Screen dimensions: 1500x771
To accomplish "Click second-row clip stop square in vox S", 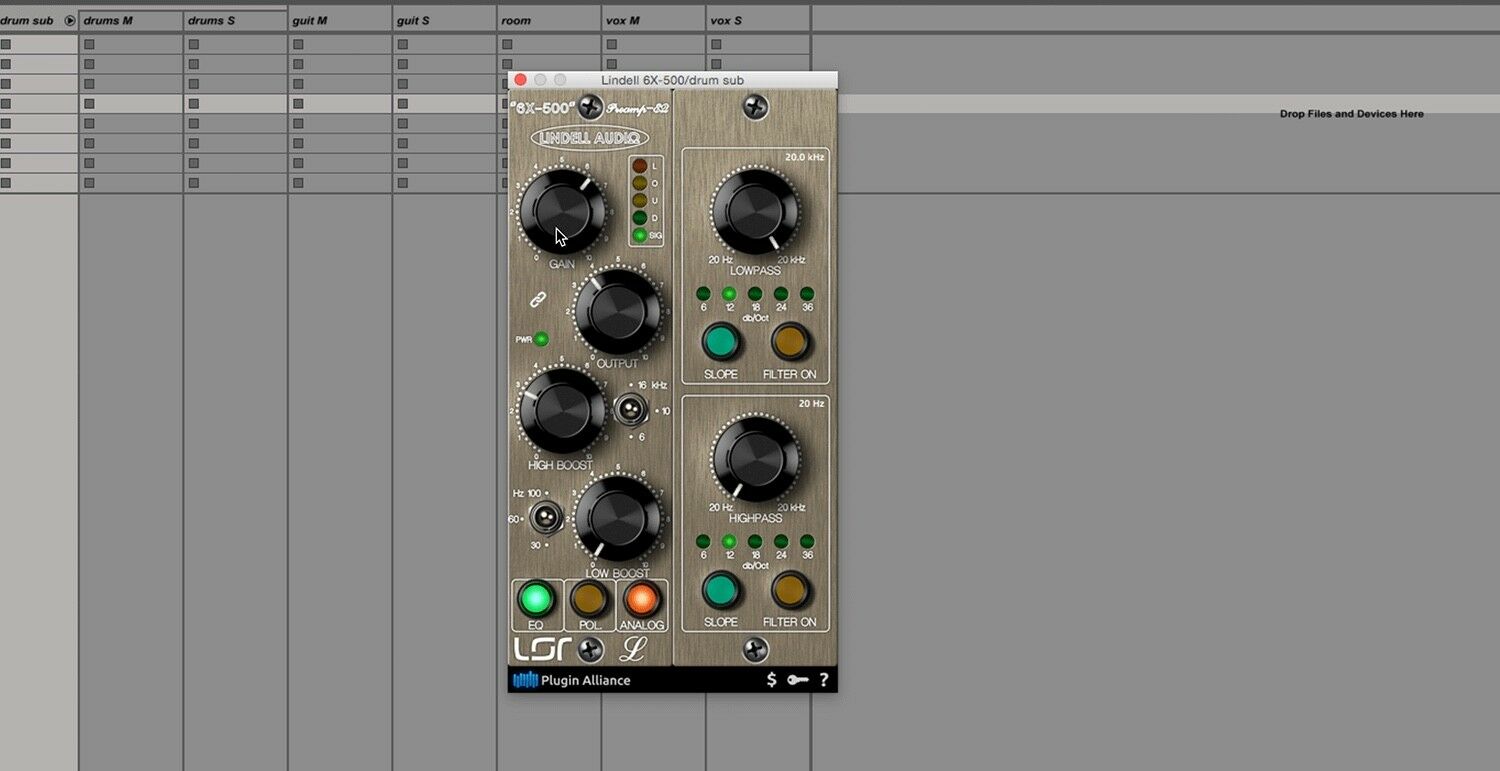I will tap(716, 64).
